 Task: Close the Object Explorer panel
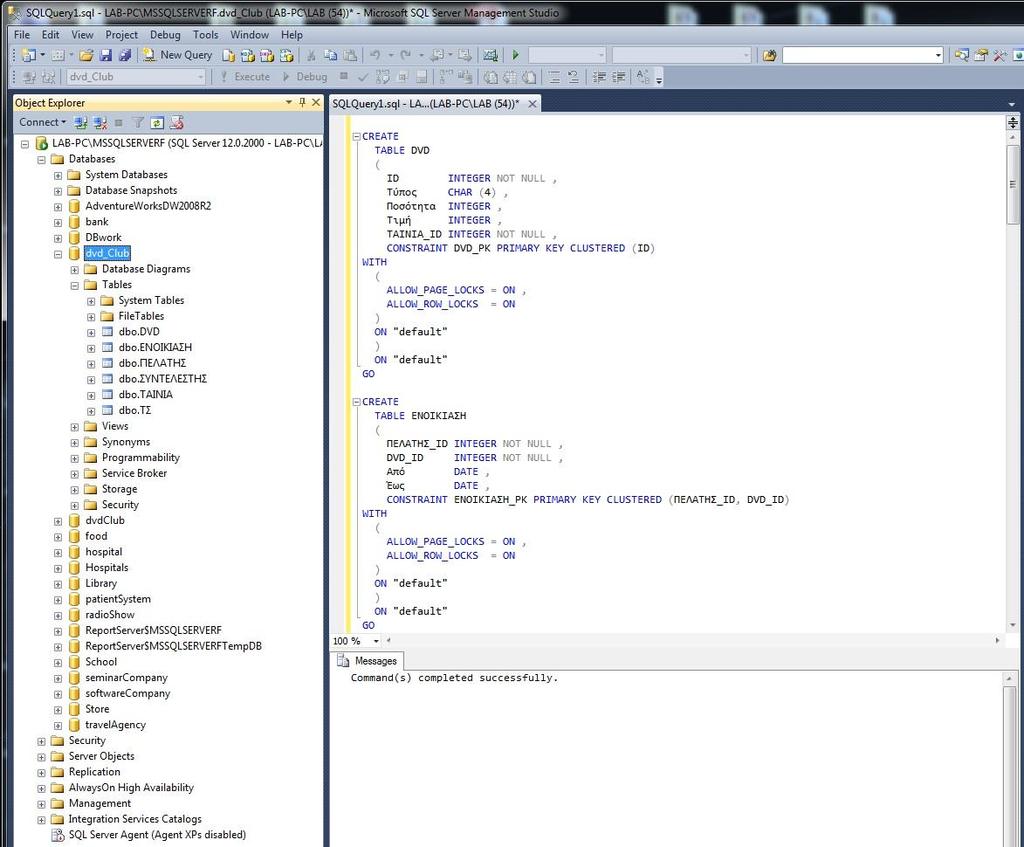(x=316, y=103)
